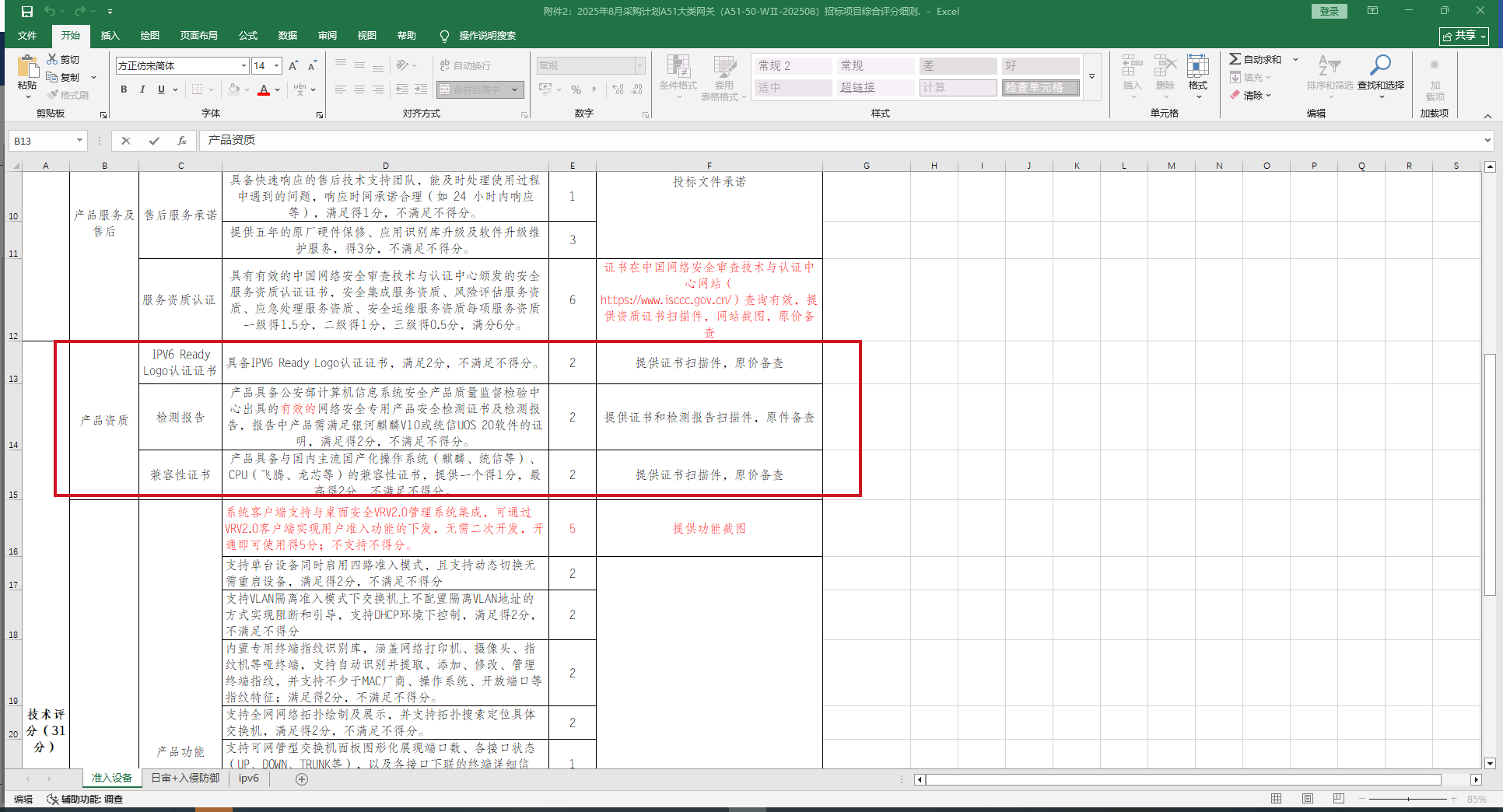Click the 清除 eraser icon

(1235, 95)
